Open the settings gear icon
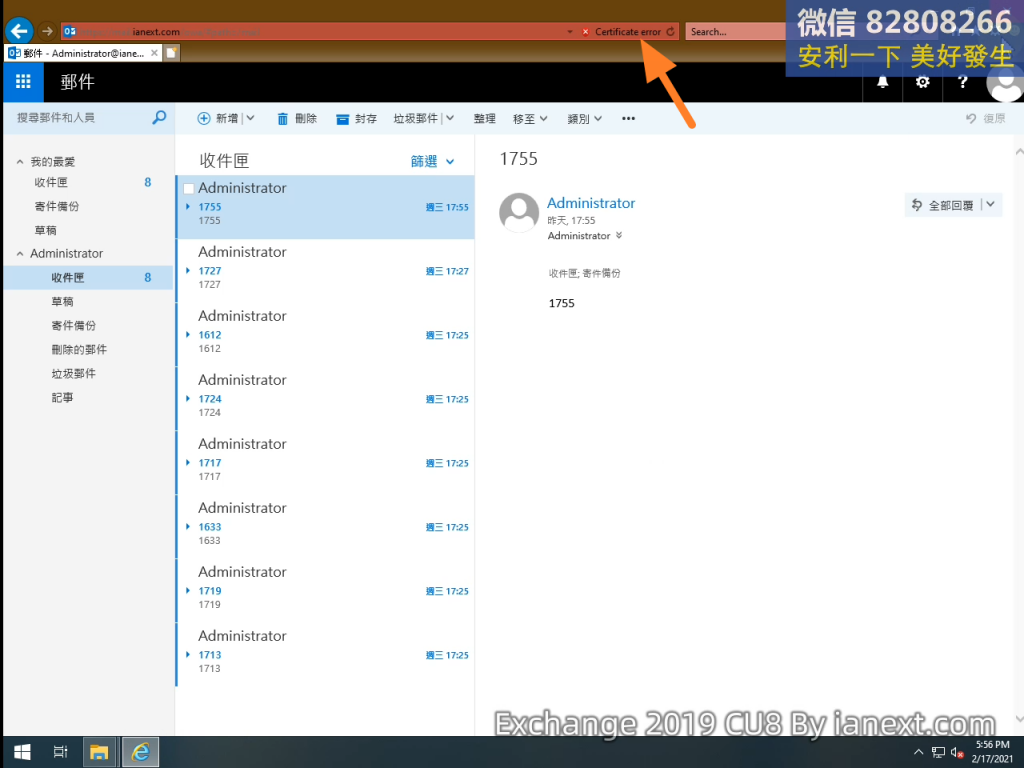Image resolution: width=1024 pixels, height=768 pixels. coord(922,82)
